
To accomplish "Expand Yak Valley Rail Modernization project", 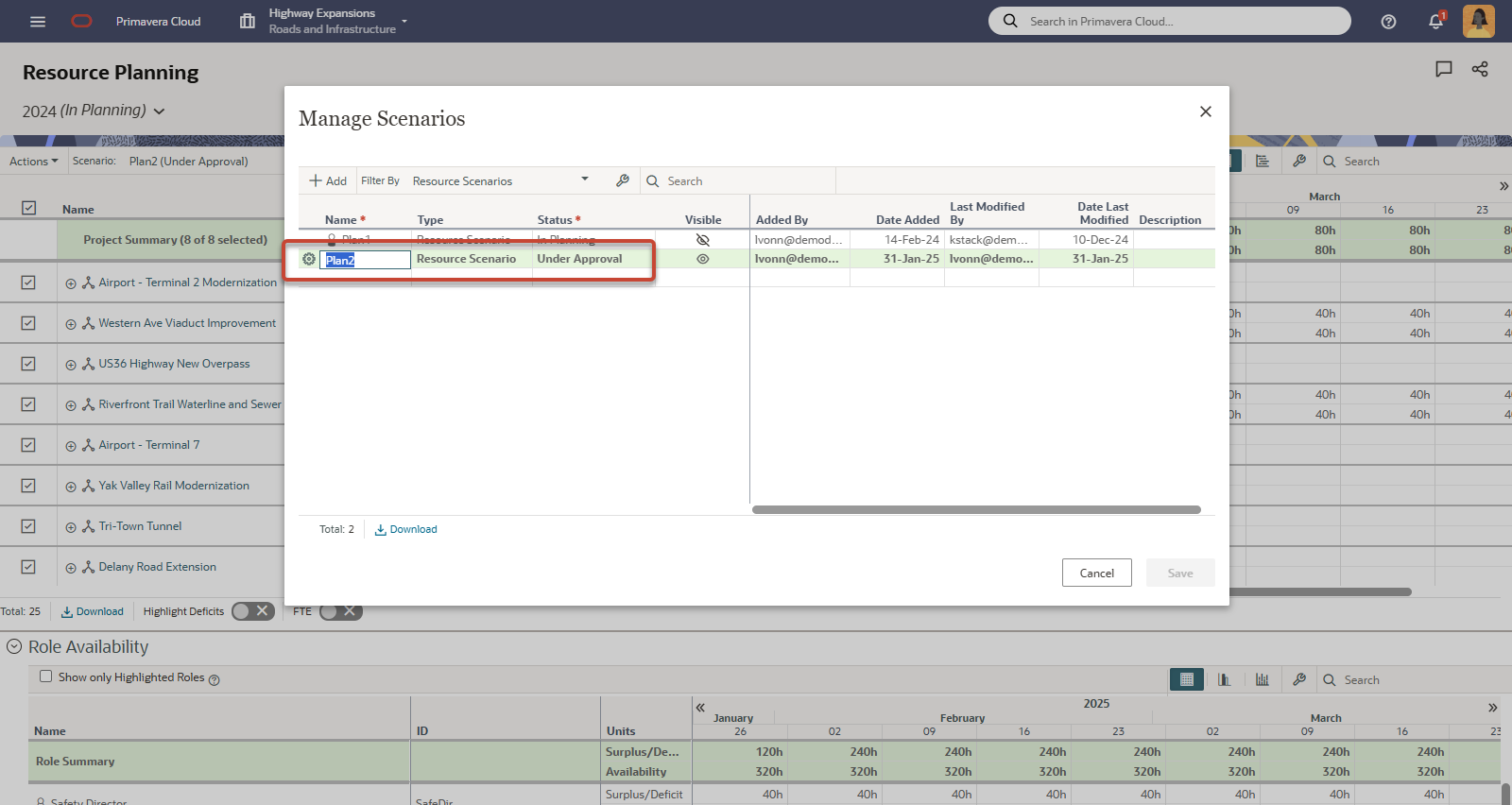I will [x=71, y=487].
